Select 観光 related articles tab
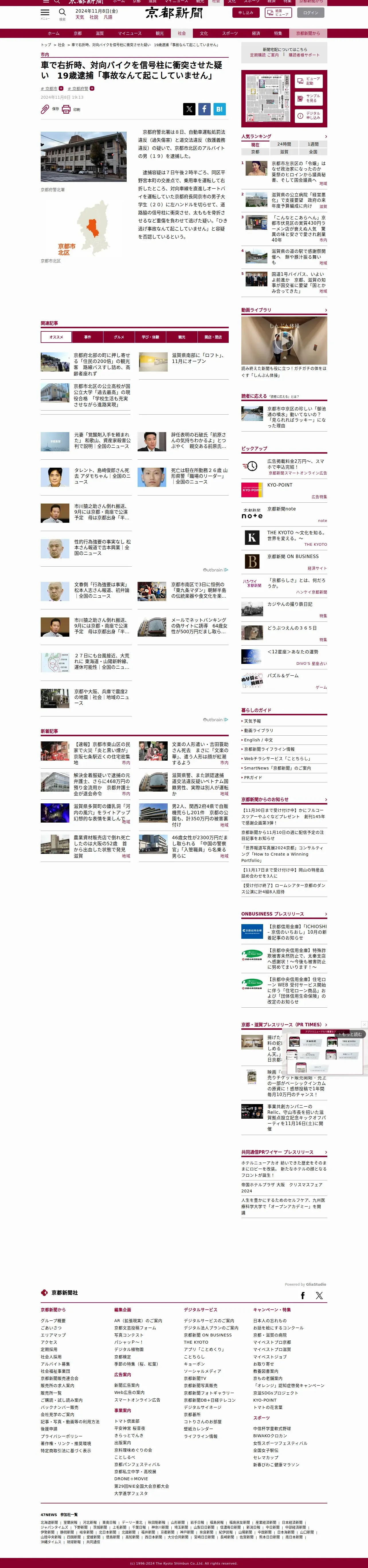The image size is (368, 1568). click(x=182, y=337)
